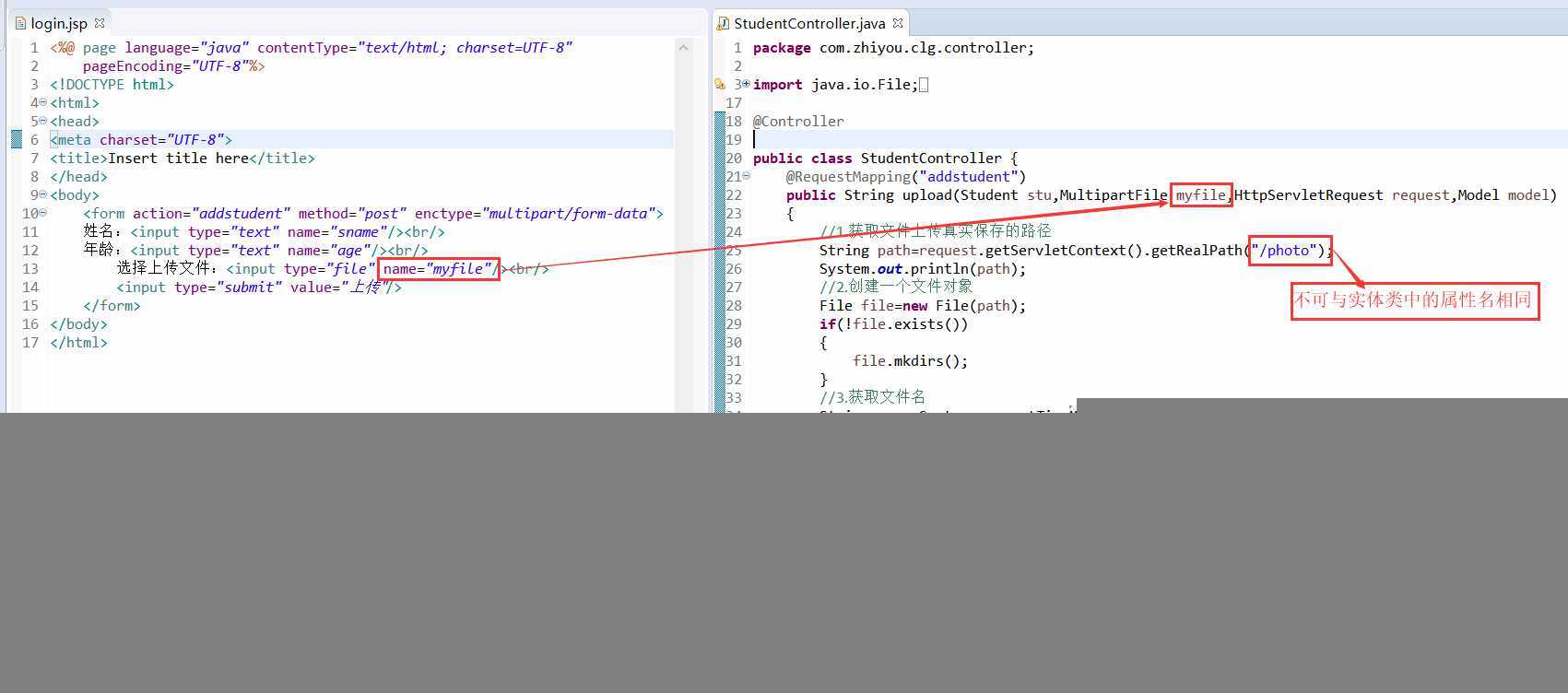Collapse the <html> block at line 4

coord(43,101)
